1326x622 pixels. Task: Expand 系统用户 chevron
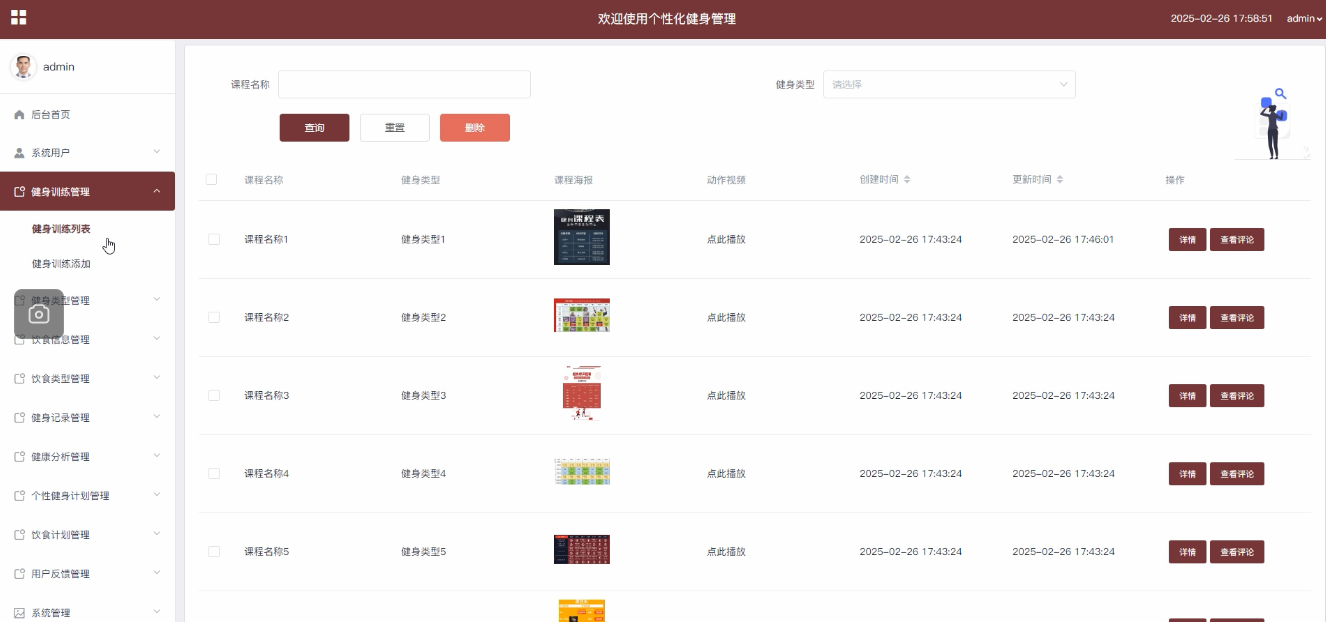[x=157, y=152]
